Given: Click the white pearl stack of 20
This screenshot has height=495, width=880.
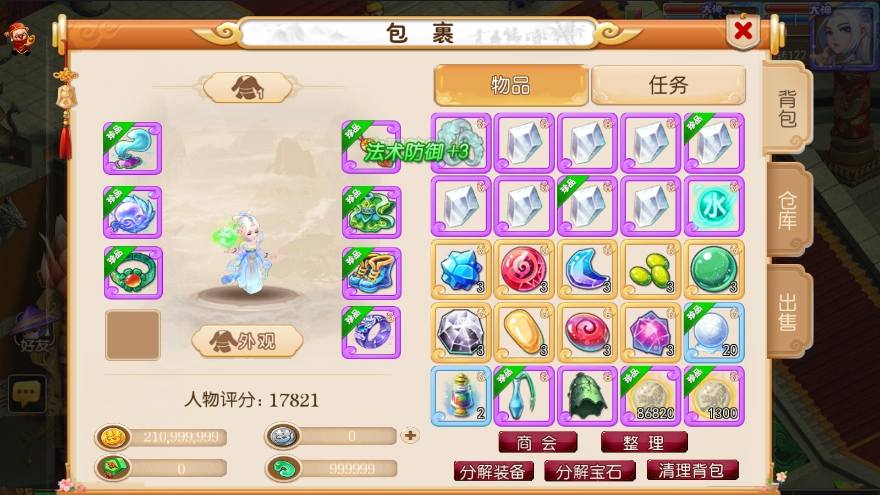Looking at the screenshot, I should (714, 332).
